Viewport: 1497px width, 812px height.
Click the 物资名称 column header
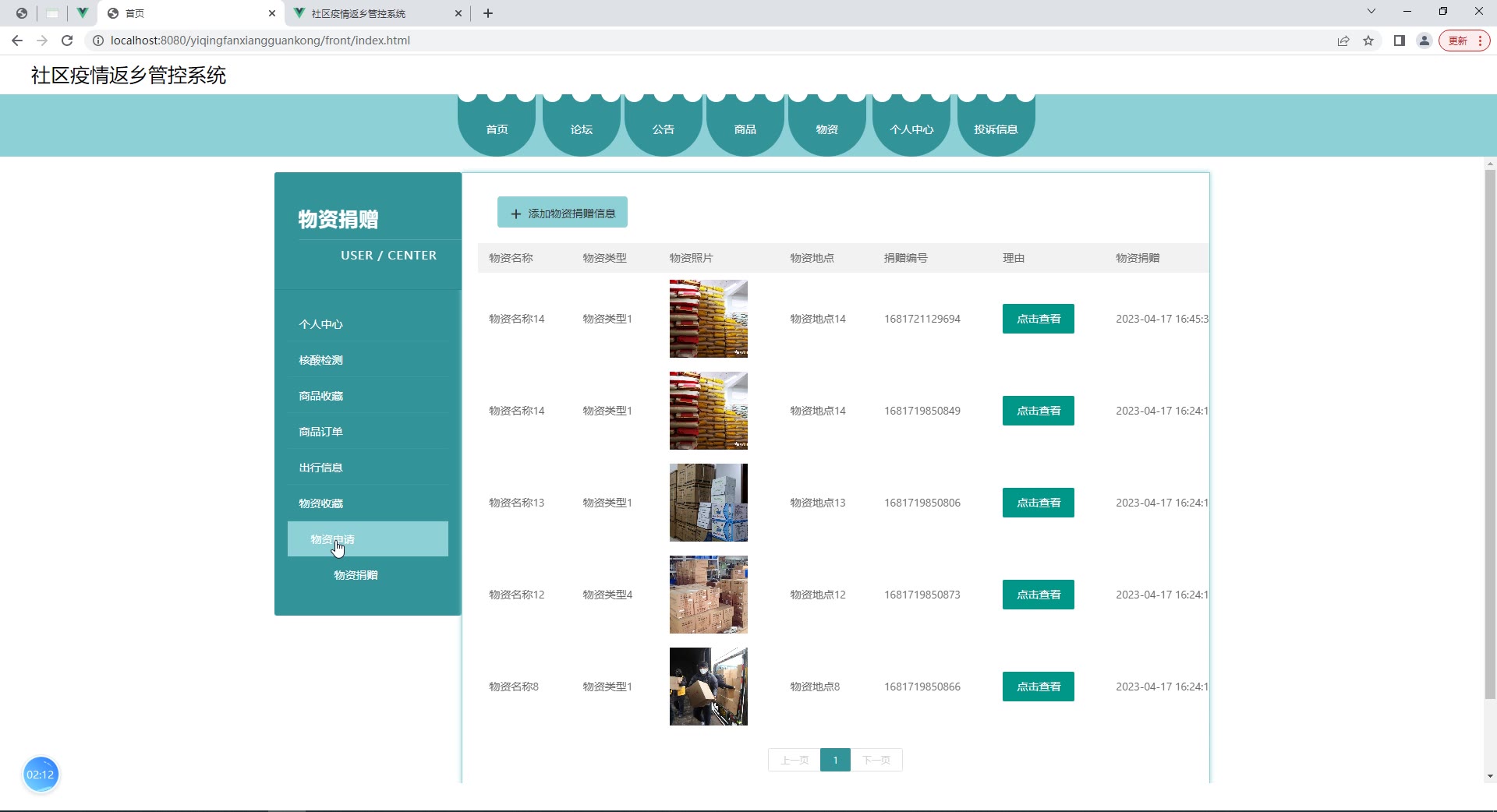point(511,258)
